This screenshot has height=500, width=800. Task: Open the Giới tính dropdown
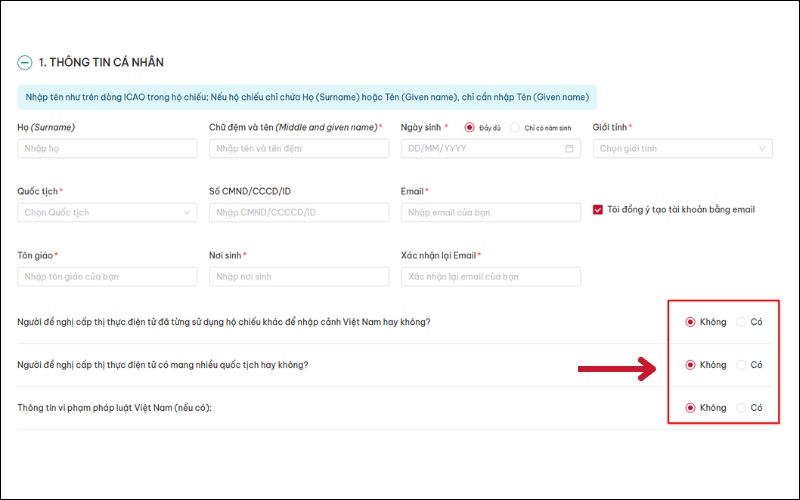click(682, 148)
